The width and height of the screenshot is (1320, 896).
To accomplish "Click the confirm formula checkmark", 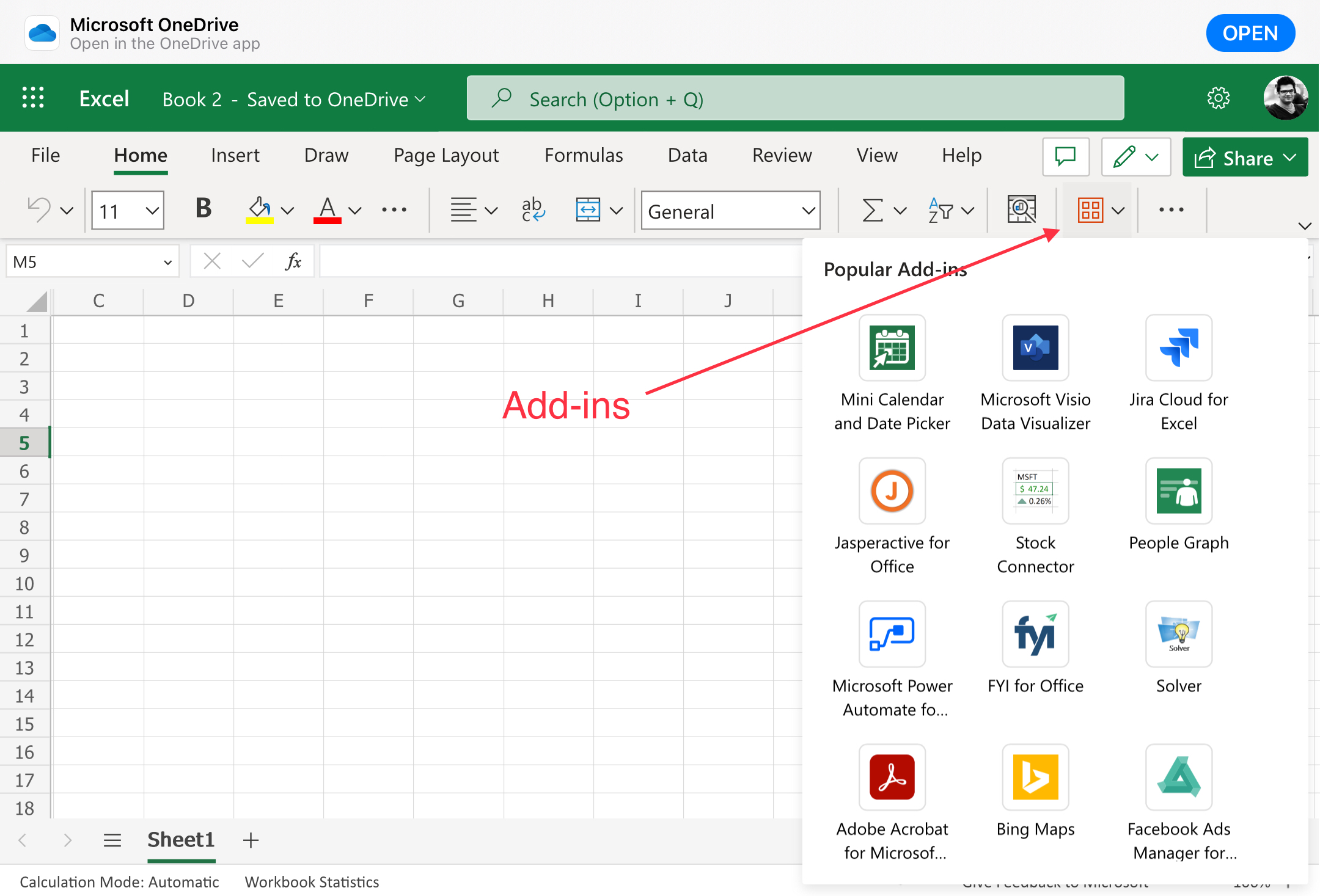I will point(252,261).
